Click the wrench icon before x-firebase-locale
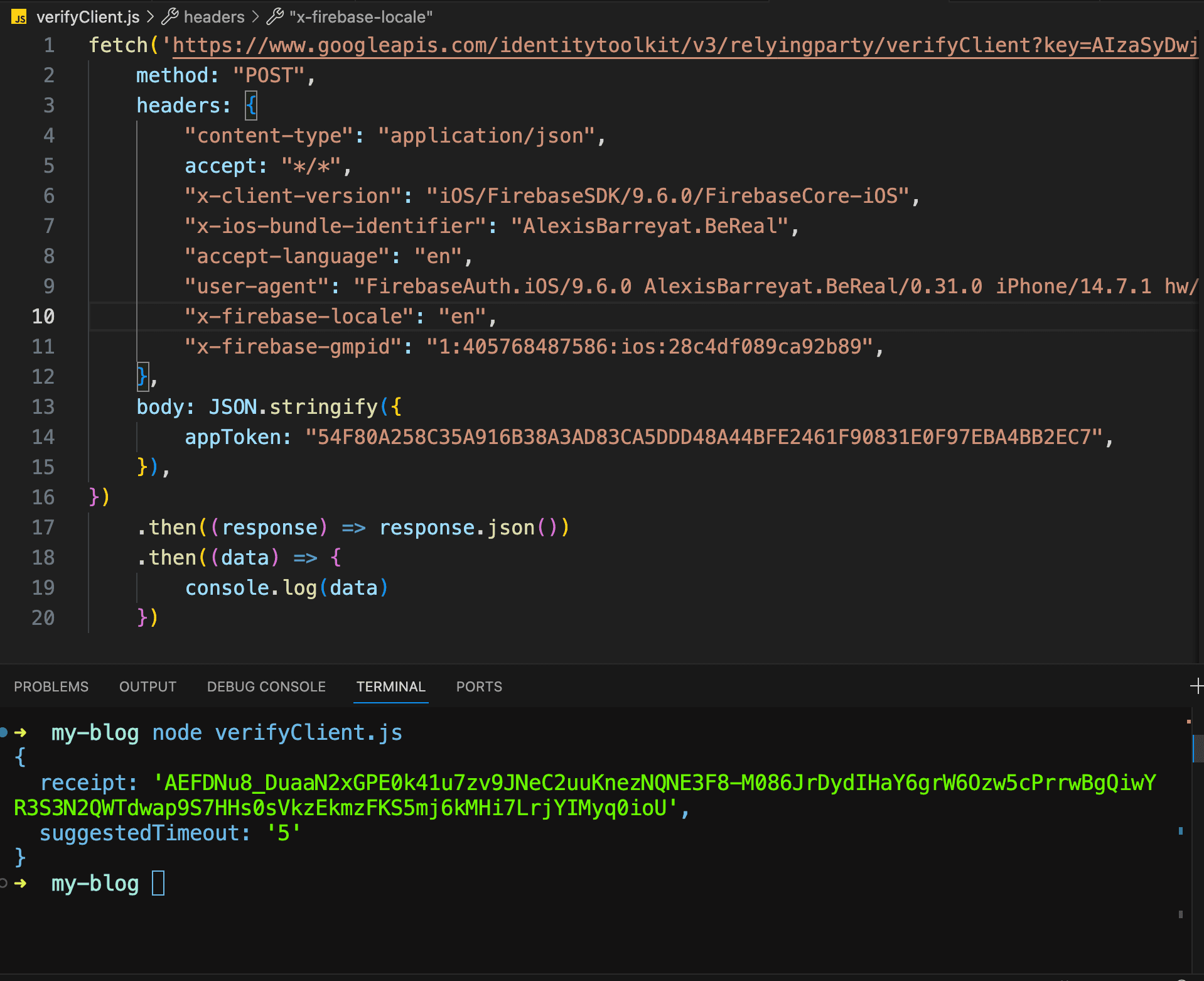1204x981 pixels. click(x=275, y=17)
